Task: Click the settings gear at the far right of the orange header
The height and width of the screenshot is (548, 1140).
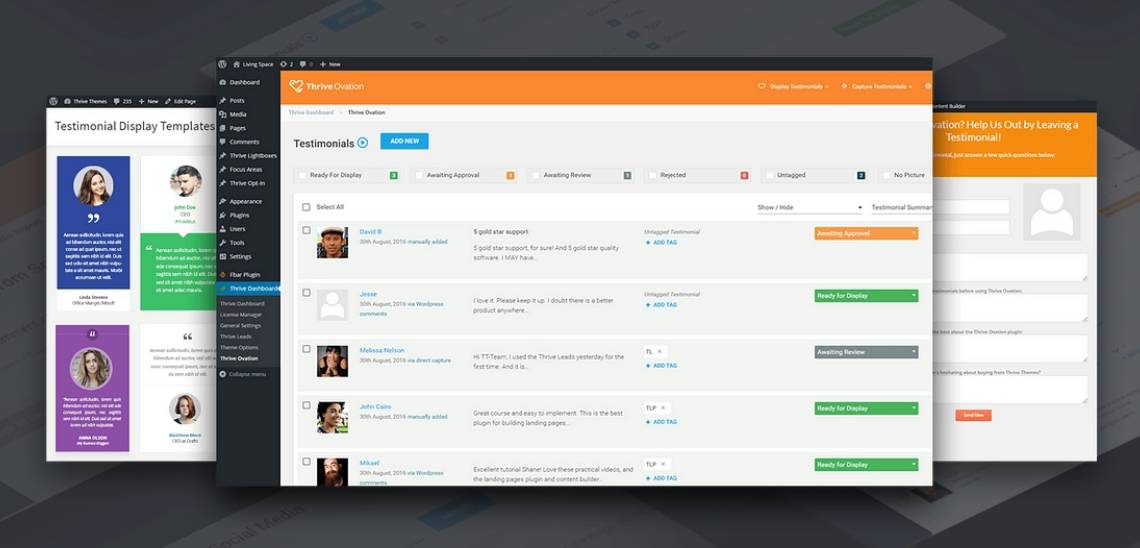Action: 928,86
